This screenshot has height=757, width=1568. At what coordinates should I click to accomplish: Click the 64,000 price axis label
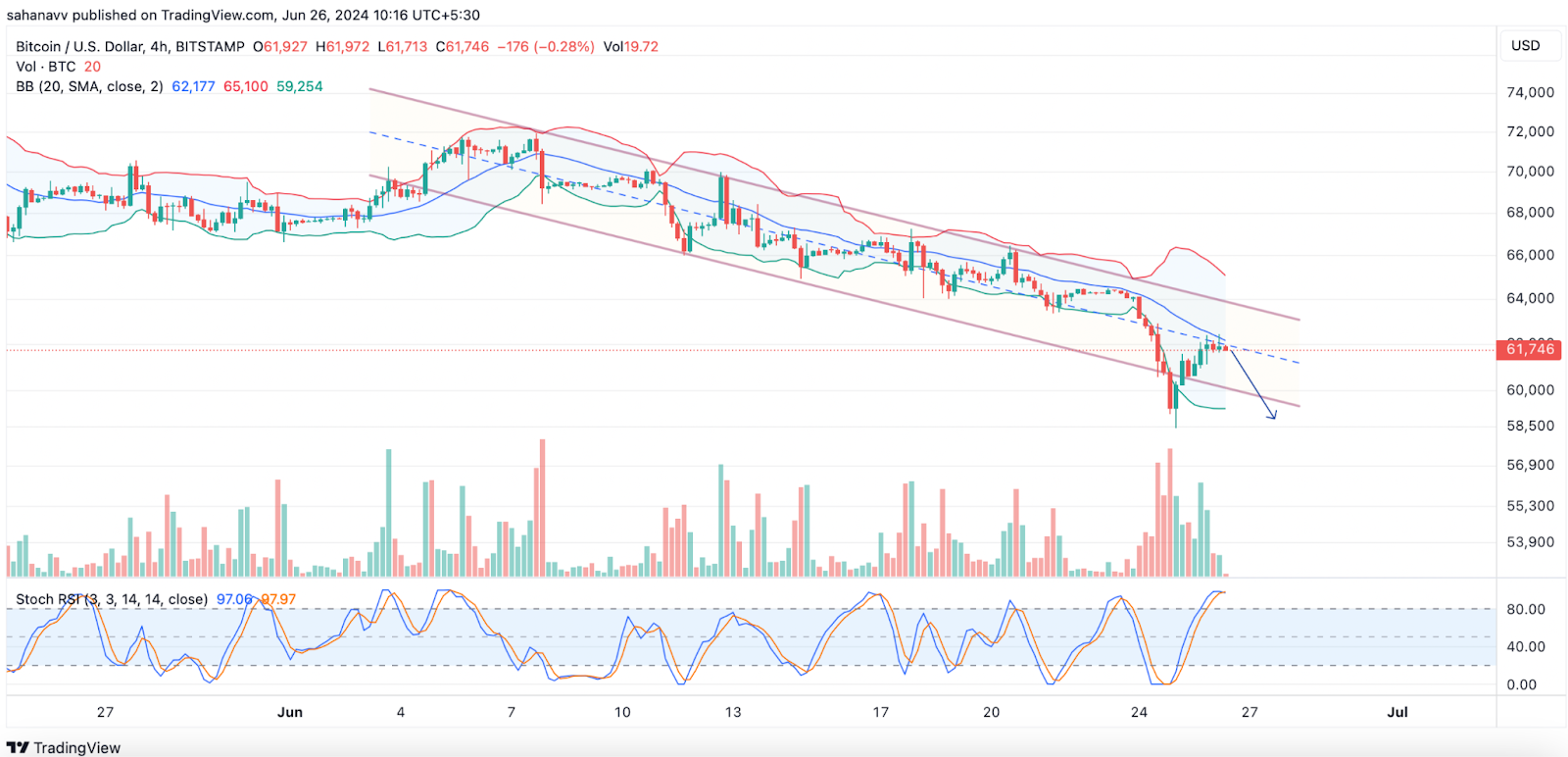1530,298
